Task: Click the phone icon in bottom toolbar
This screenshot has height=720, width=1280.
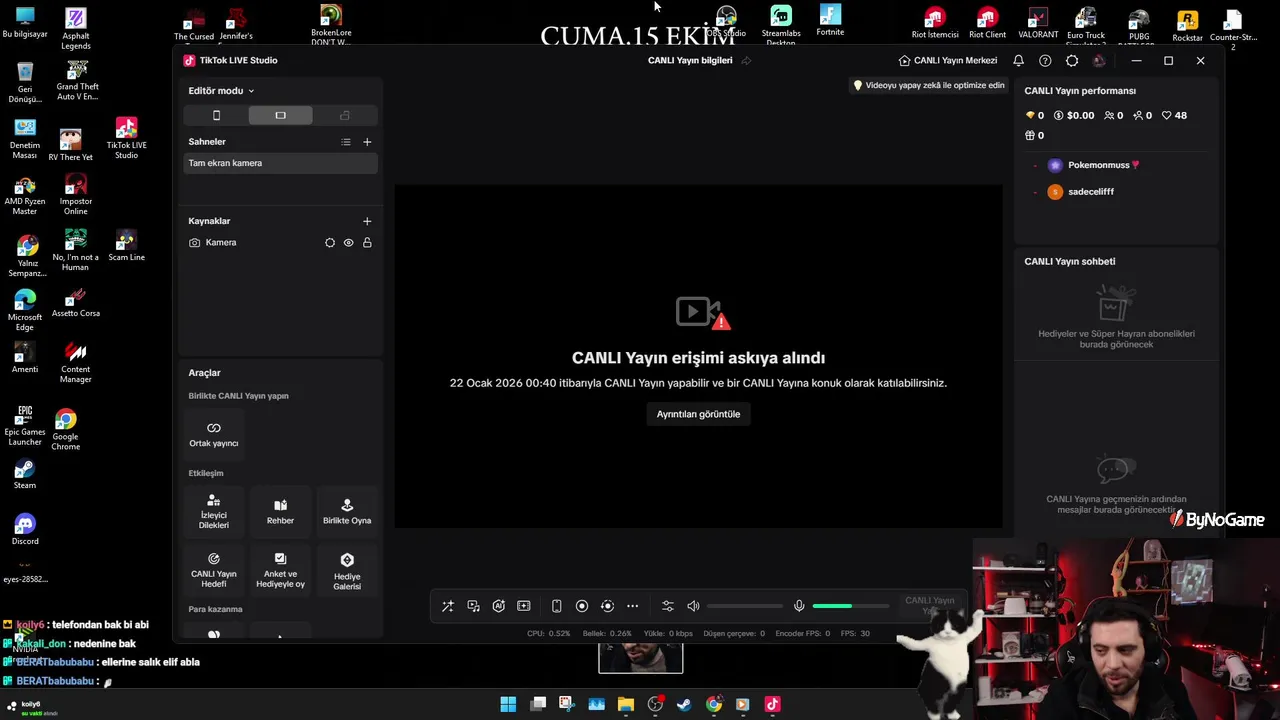Action: [x=556, y=606]
